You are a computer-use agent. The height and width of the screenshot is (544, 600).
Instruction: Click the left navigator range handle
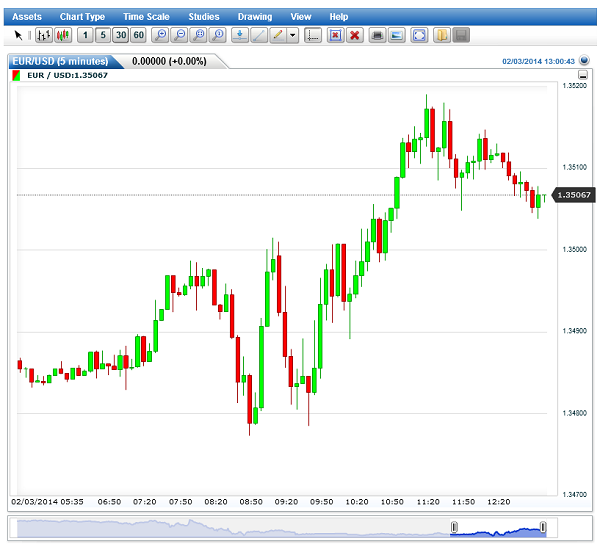(454, 527)
